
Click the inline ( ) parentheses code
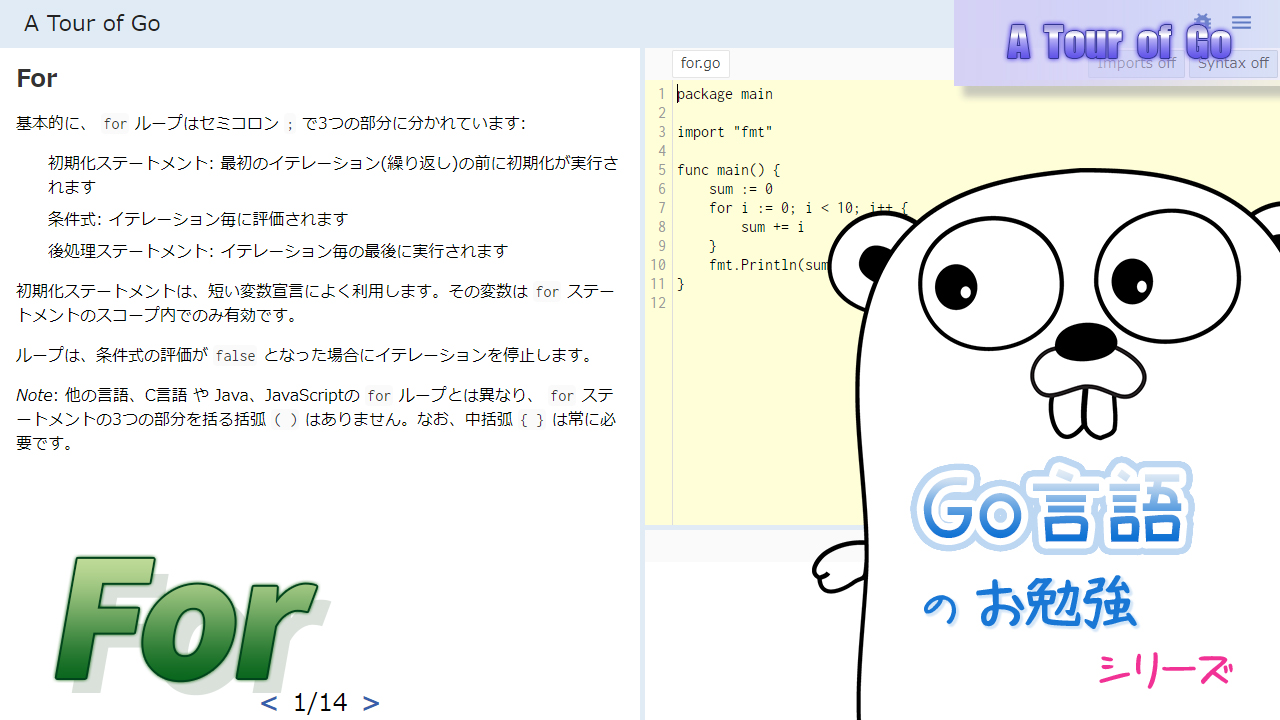click(286, 420)
